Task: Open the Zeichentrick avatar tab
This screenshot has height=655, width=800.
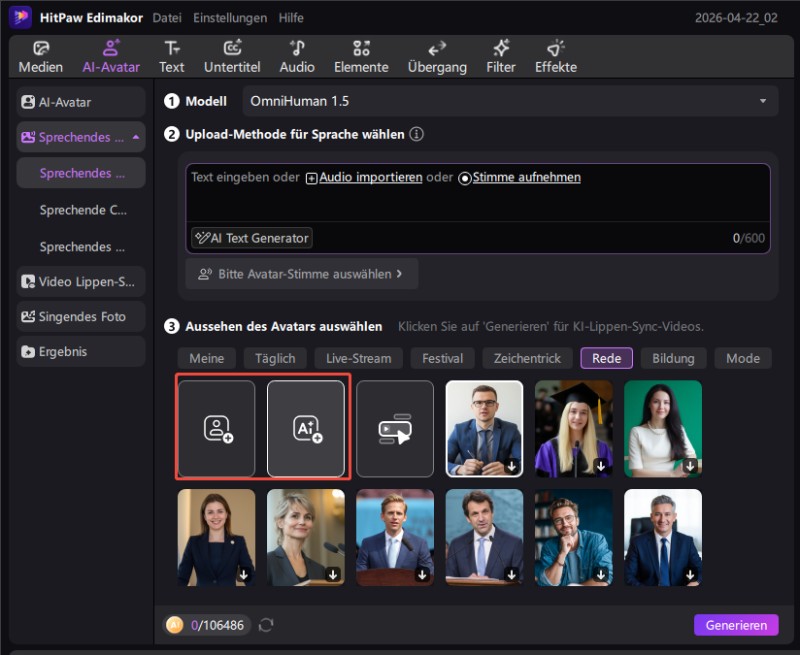Action: (527, 358)
